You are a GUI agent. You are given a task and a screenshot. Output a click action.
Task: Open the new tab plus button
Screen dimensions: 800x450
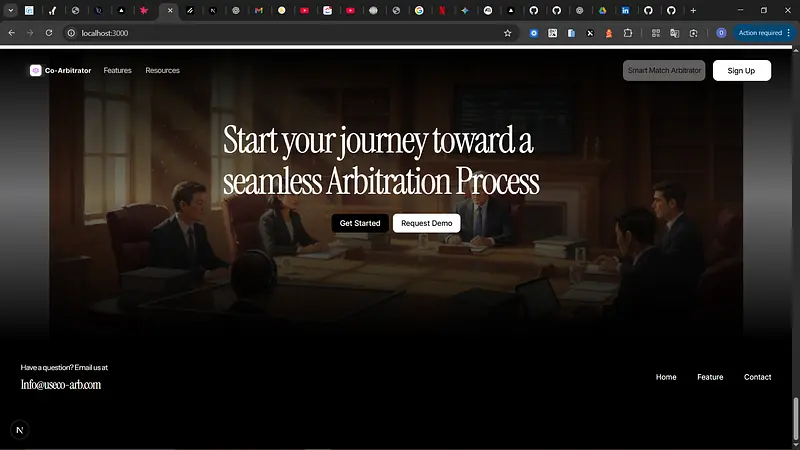pos(693,10)
